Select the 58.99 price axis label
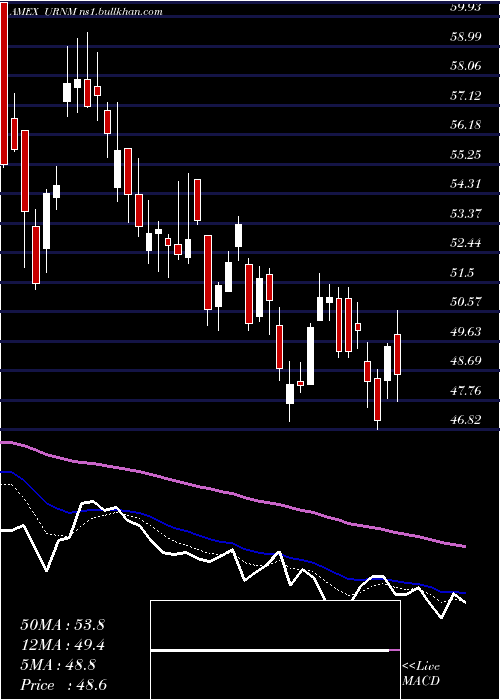 (x=468, y=37)
